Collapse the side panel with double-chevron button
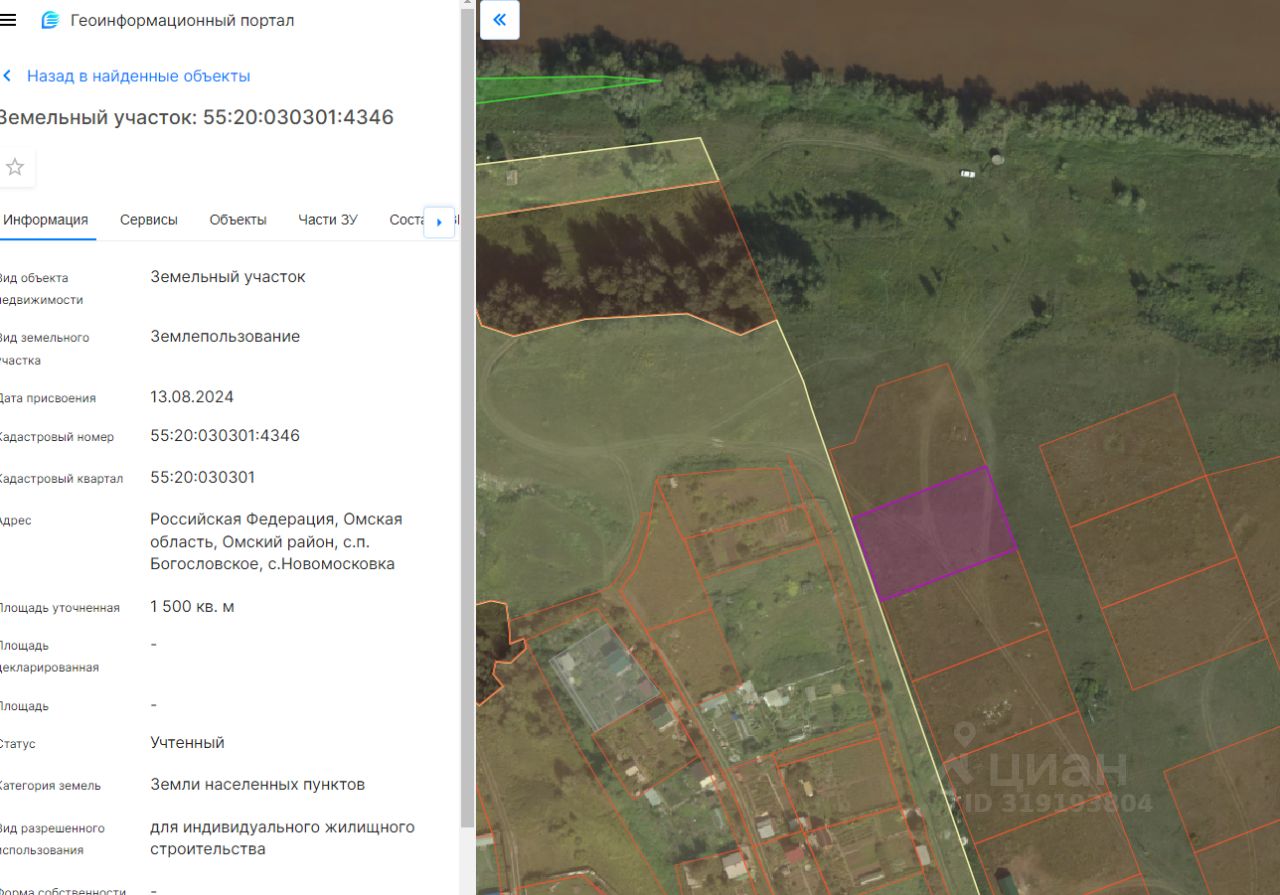Image resolution: width=1280 pixels, height=895 pixels. pyautogui.click(x=500, y=20)
